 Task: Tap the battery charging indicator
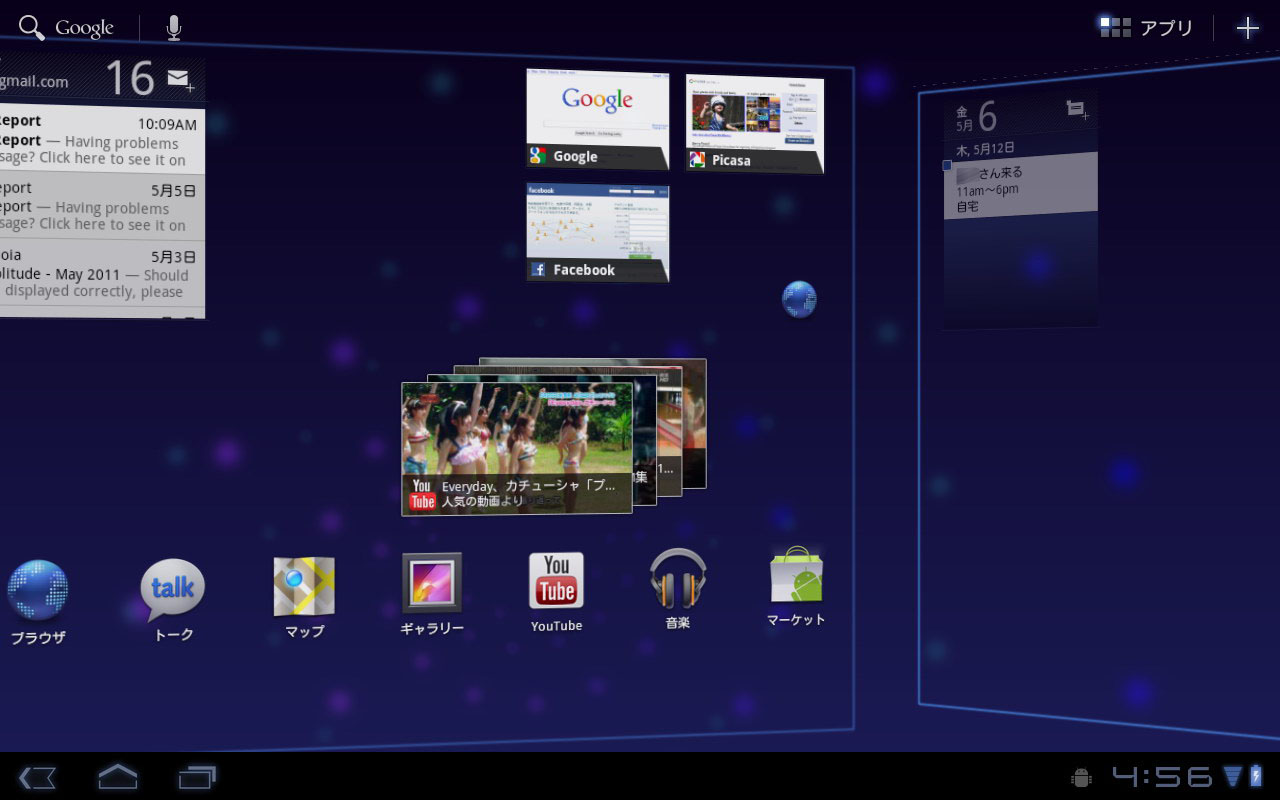[1256, 776]
